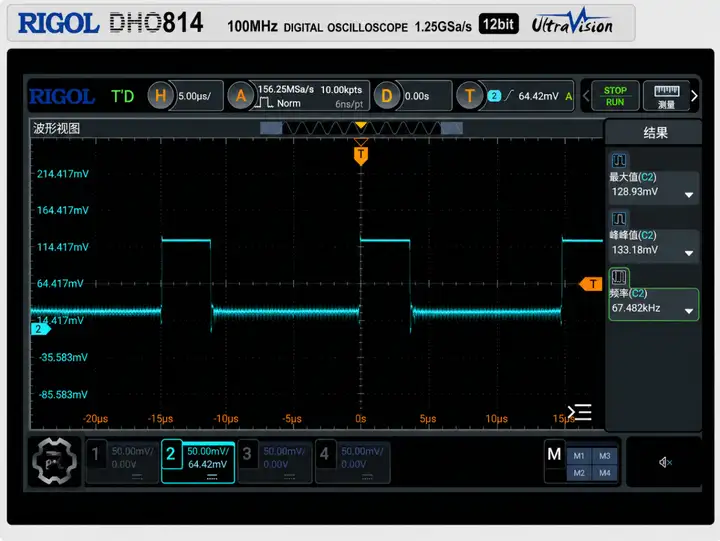Open the acquisition A settings button

click(x=241, y=96)
